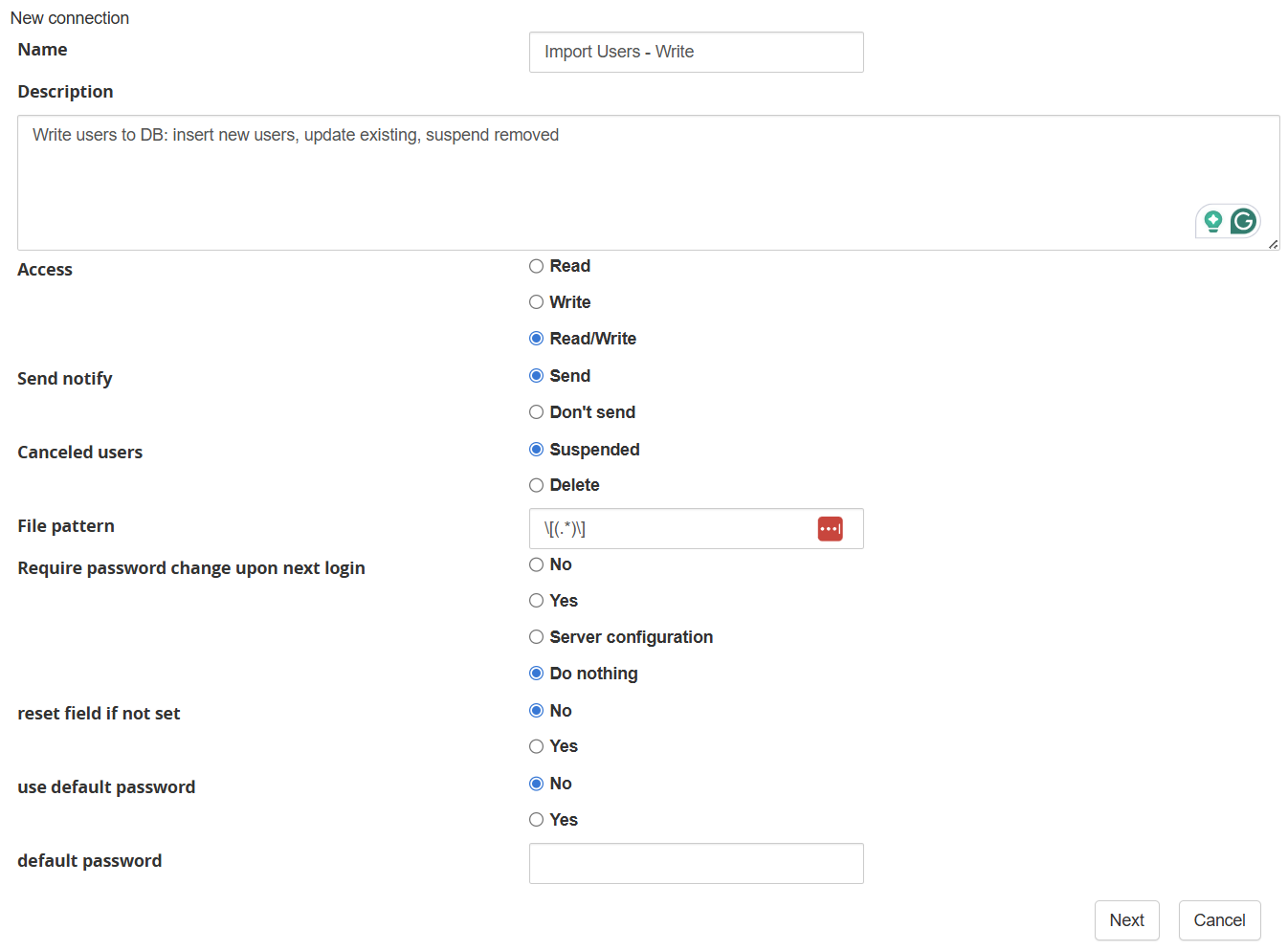Click the red password manager icon
Image resolution: width=1288 pixels, height=951 pixels.
(830, 529)
